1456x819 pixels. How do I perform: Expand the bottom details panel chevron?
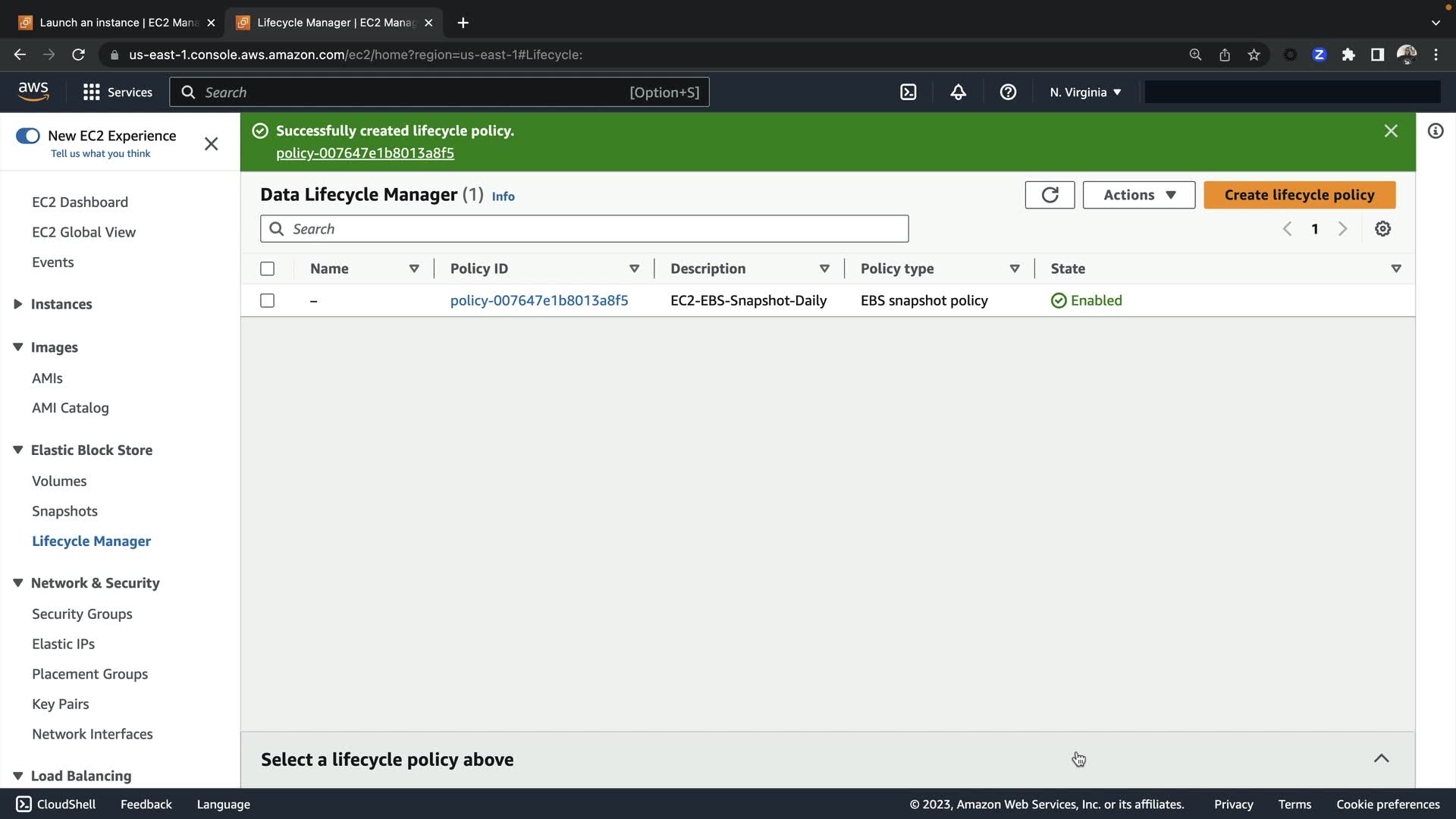coord(1381,758)
